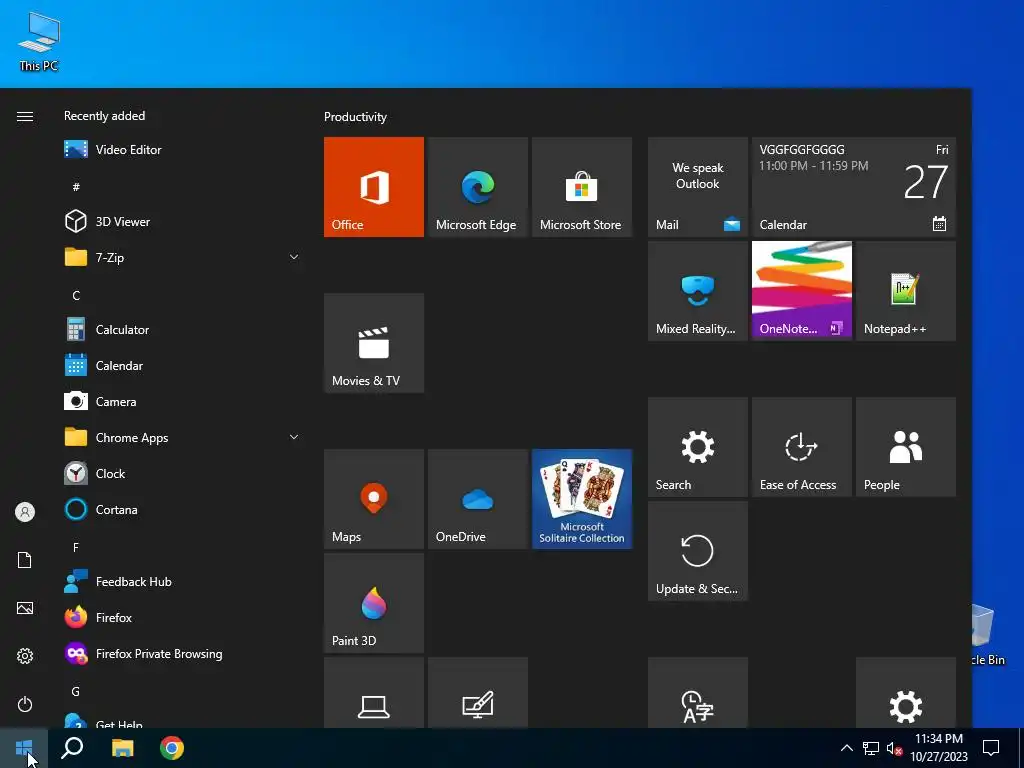The height and width of the screenshot is (768, 1024).
Task: Open the OneNote tile
Action: coord(801,291)
